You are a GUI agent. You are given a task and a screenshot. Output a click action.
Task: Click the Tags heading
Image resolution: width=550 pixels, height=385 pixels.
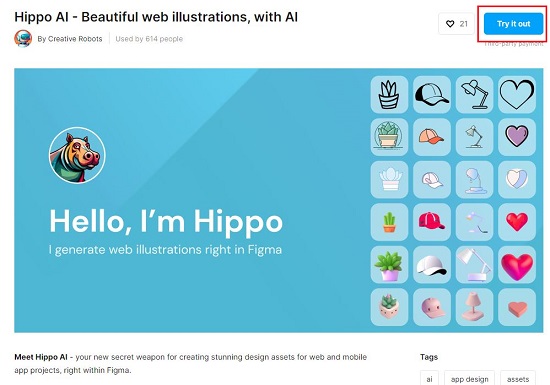click(429, 357)
